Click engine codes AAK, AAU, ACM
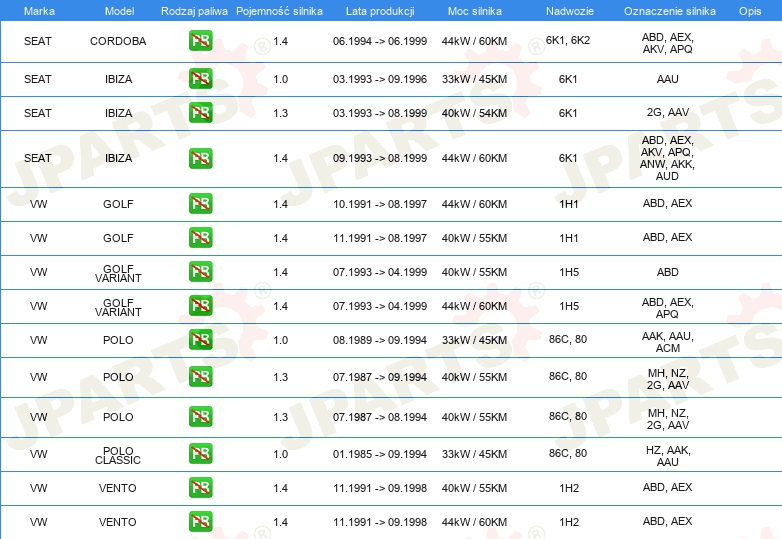 (667, 342)
